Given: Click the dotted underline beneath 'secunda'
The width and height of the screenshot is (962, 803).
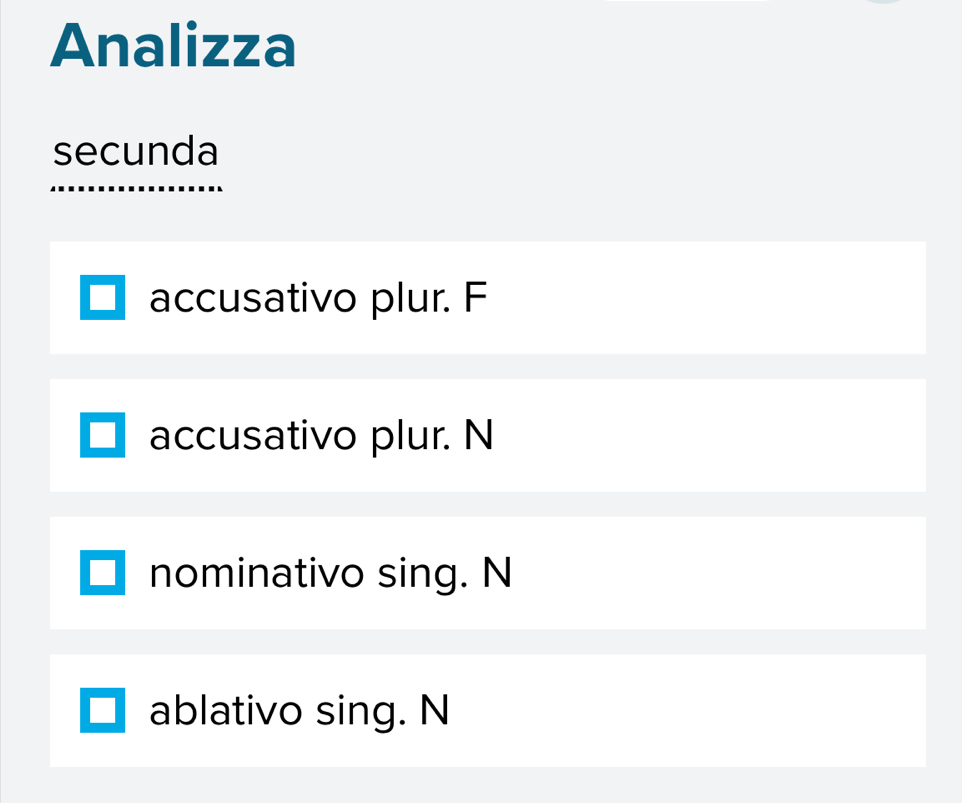Looking at the screenshot, I should tap(136, 188).
